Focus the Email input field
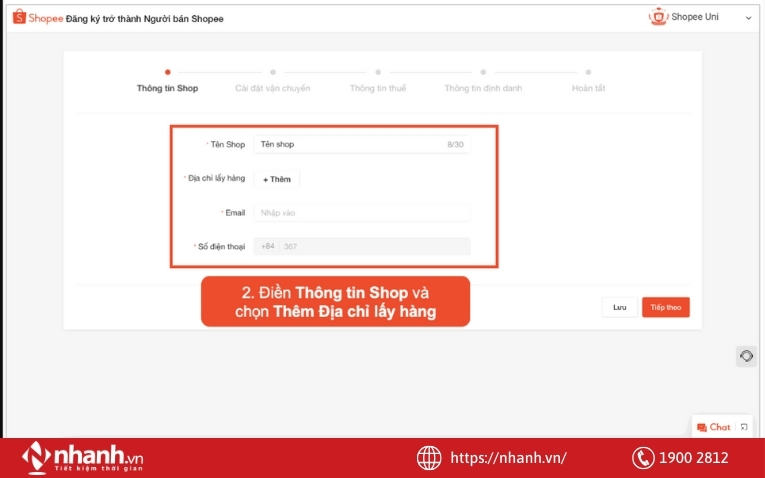 (362, 213)
